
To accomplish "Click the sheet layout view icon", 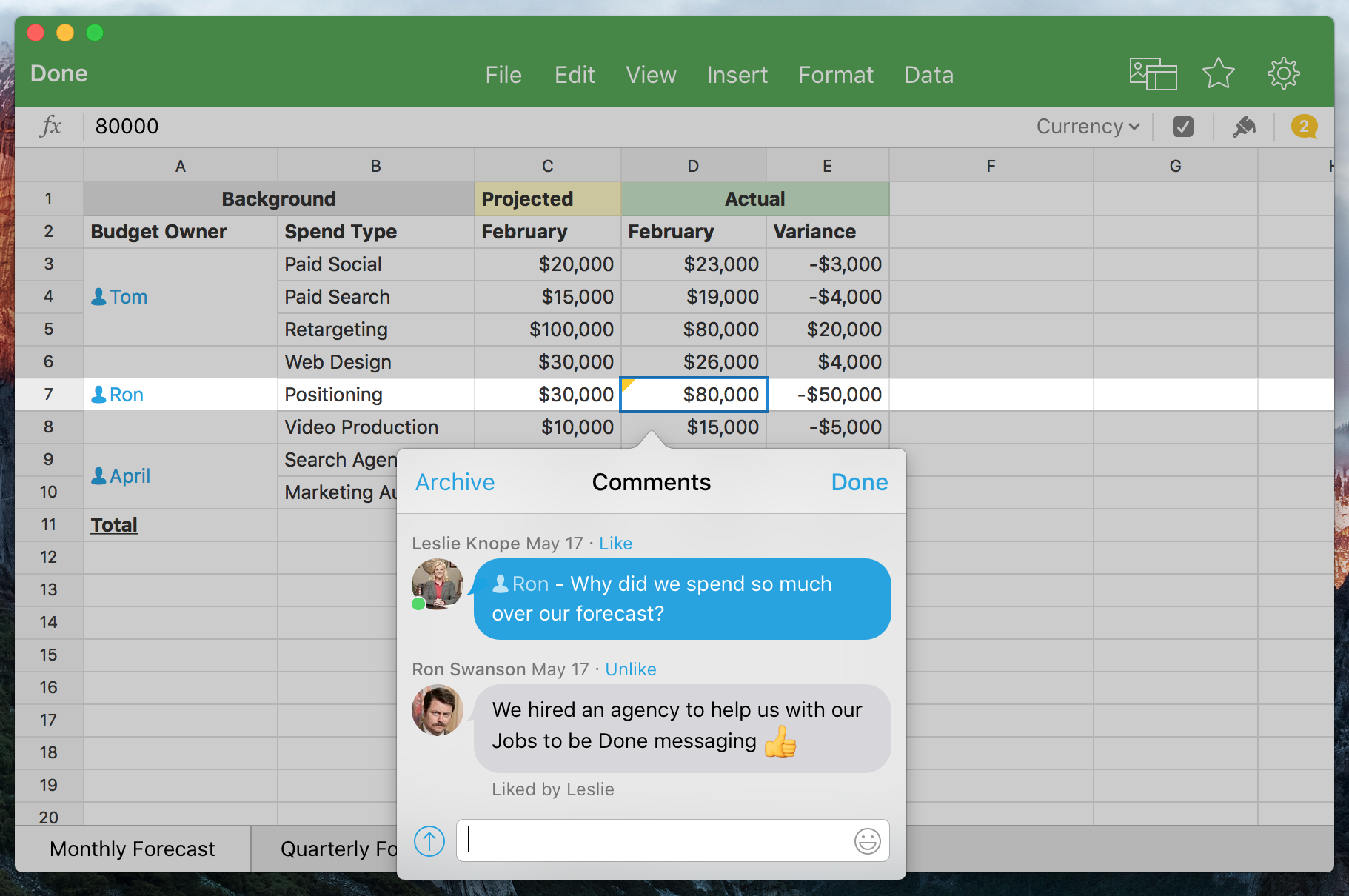I will click(1153, 74).
